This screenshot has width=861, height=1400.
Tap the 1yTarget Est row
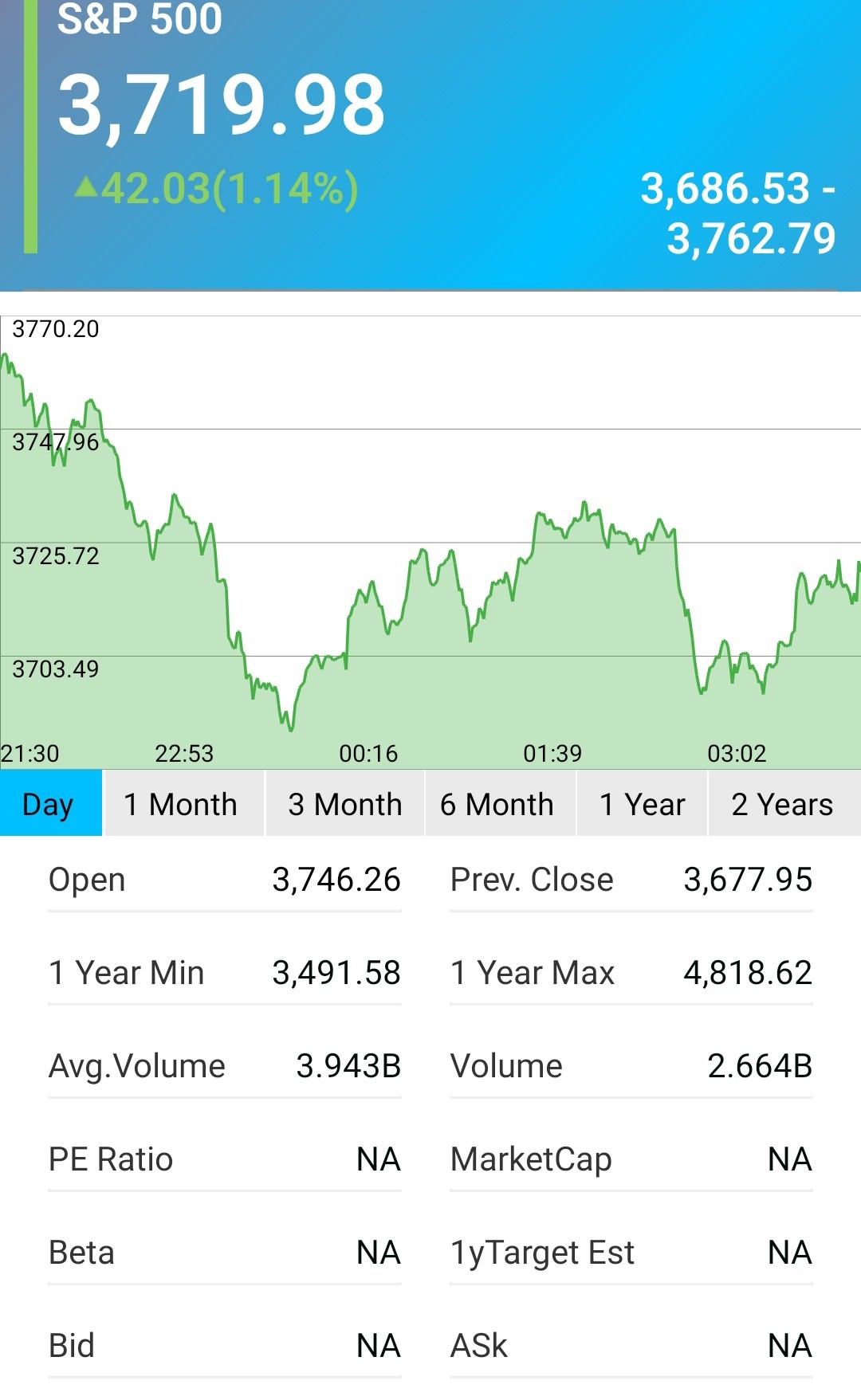tap(631, 1253)
